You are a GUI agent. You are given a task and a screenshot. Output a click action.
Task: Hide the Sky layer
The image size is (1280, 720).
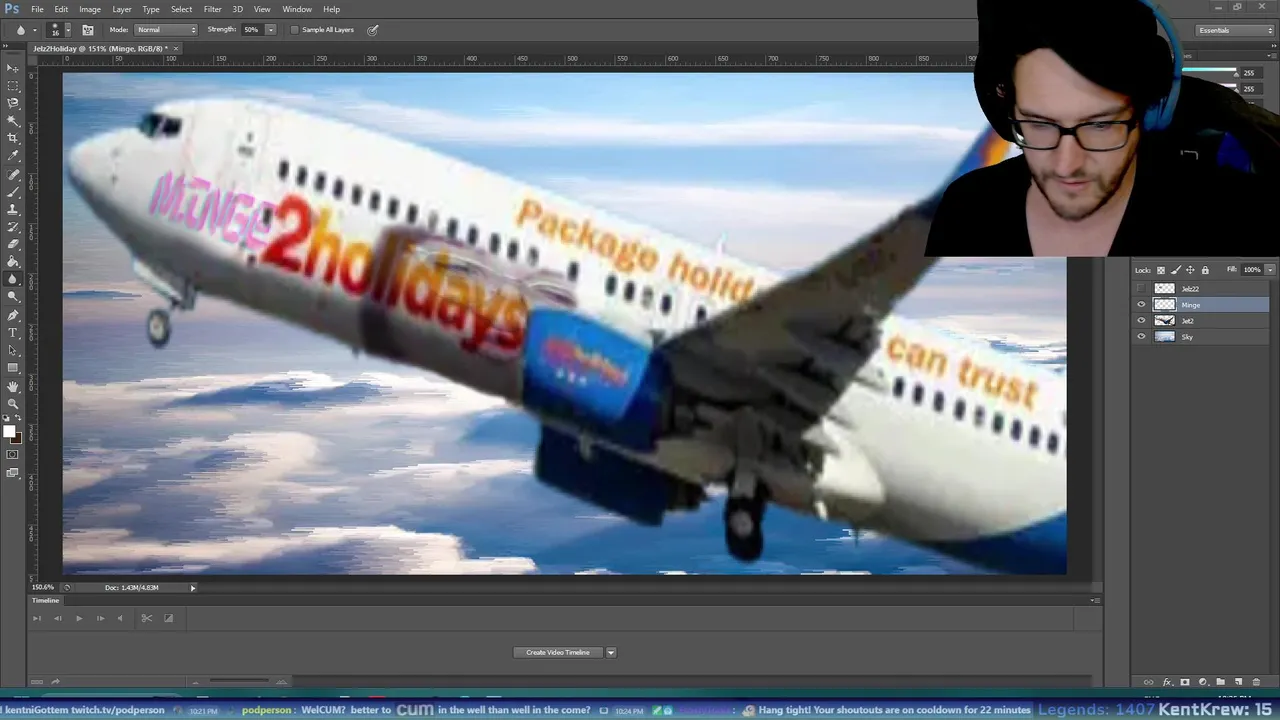pos(1141,337)
